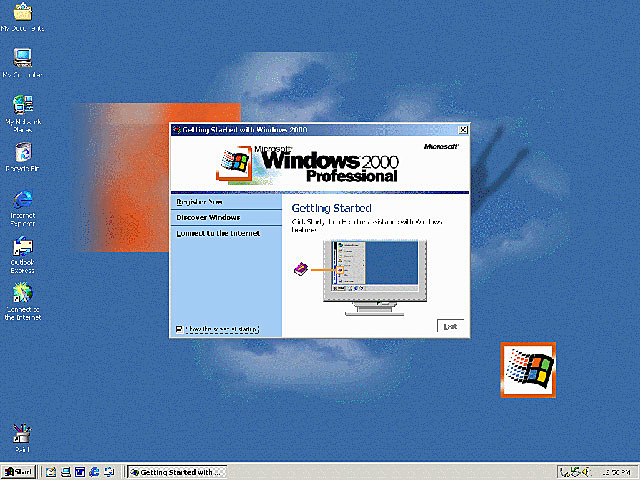Select the Internet Explorer desktop icon
The image size is (640, 480).
pyautogui.click(x=22, y=208)
